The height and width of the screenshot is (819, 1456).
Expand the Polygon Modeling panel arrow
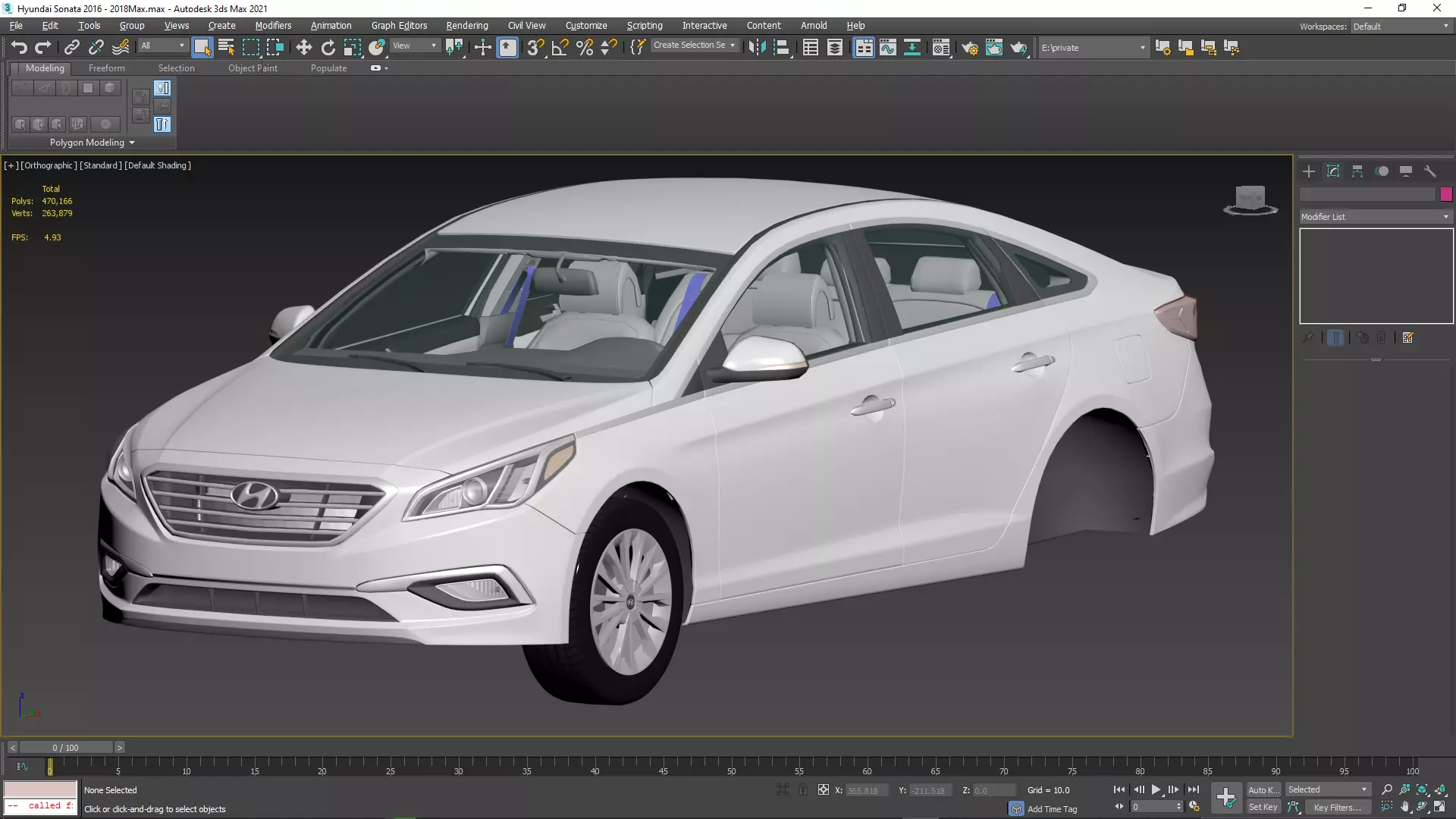tap(132, 143)
